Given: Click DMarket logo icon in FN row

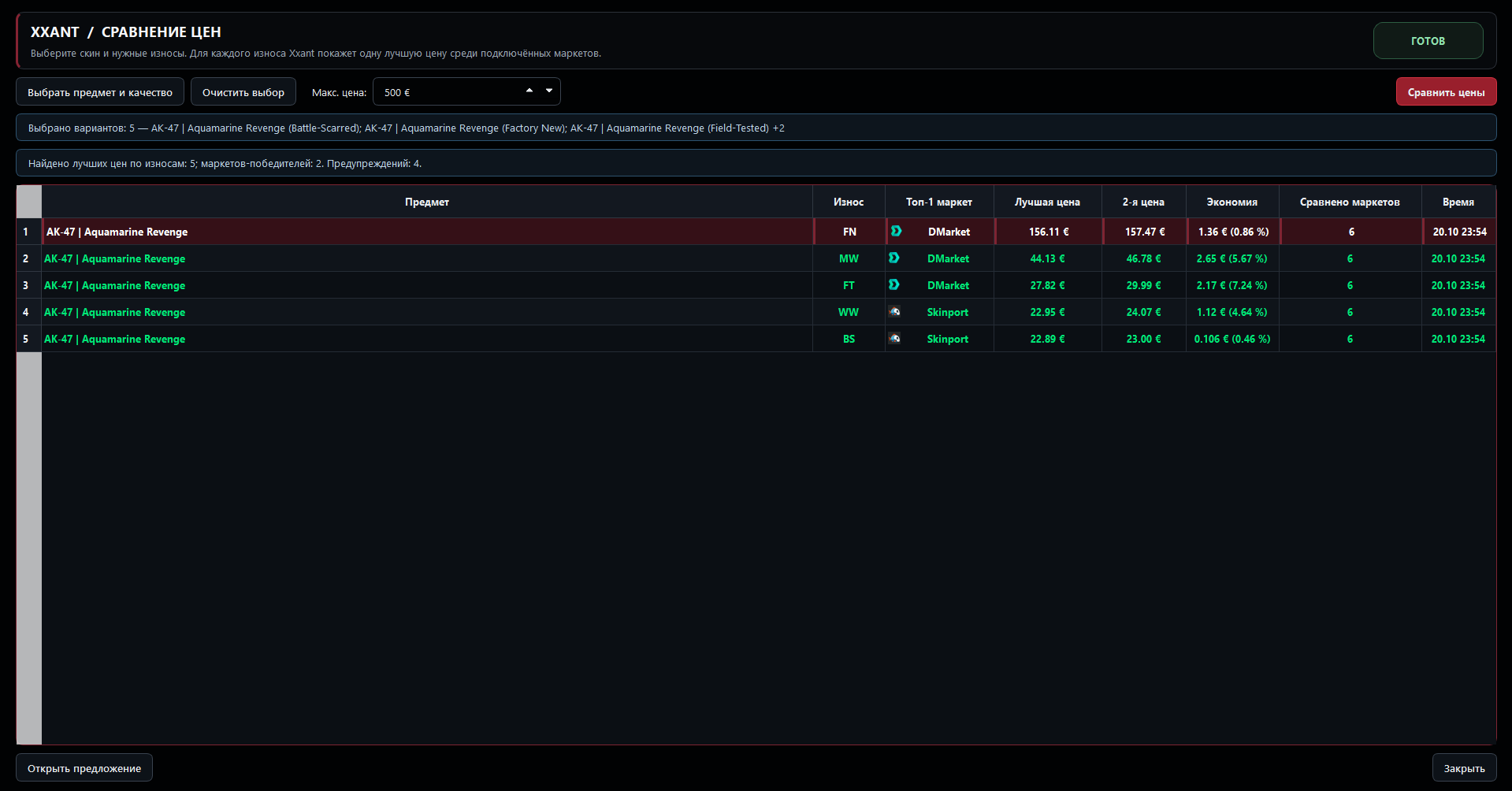Looking at the screenshot, I should pos(896,232).
